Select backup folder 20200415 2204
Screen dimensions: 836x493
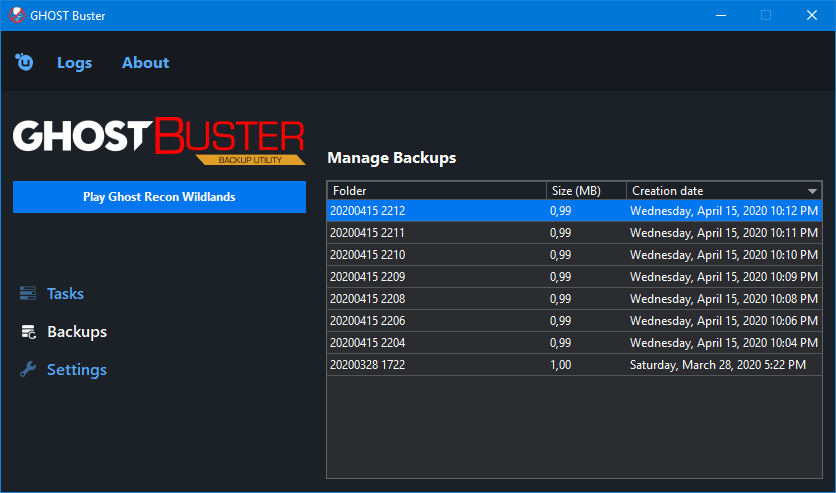click(367, 343)
